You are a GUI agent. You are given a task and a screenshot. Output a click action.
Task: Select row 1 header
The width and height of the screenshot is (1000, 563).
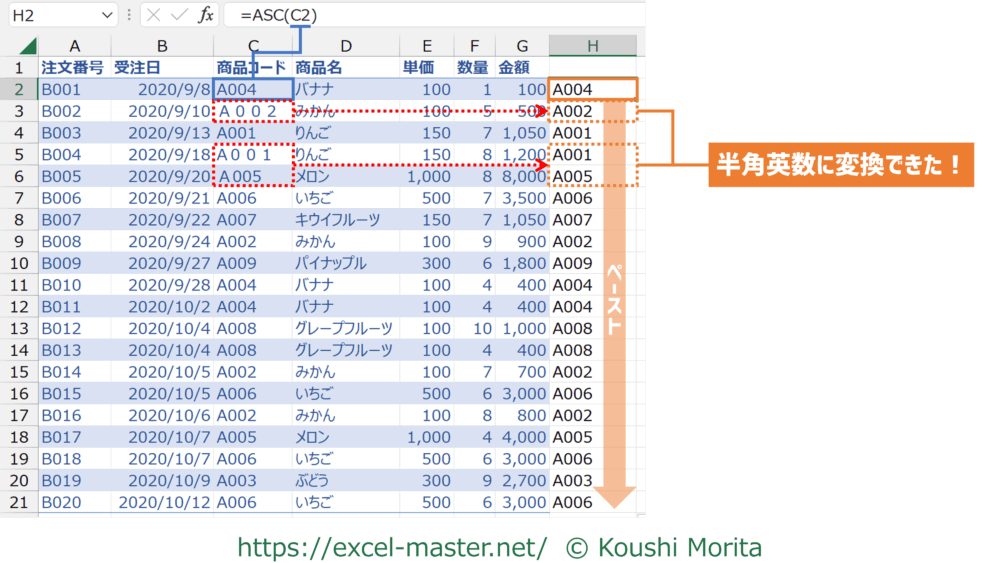(19, 68)
